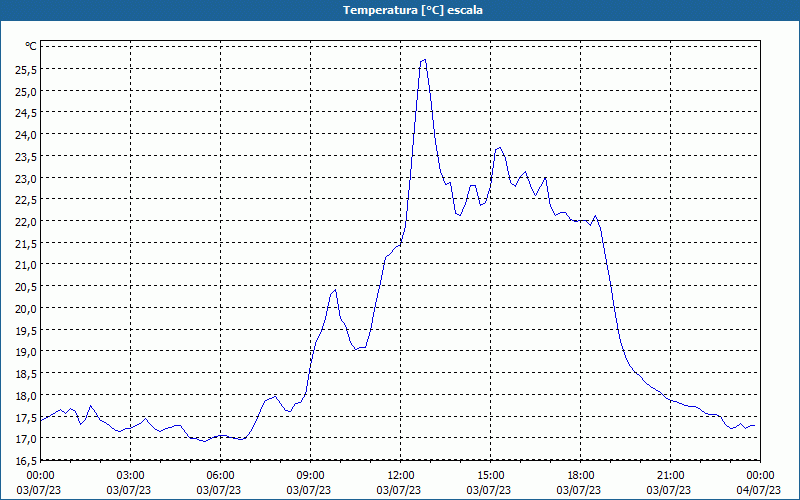Select the 17,0 value on the vertical axis
This screenshot has width=800, height=500.
[26, 439]
